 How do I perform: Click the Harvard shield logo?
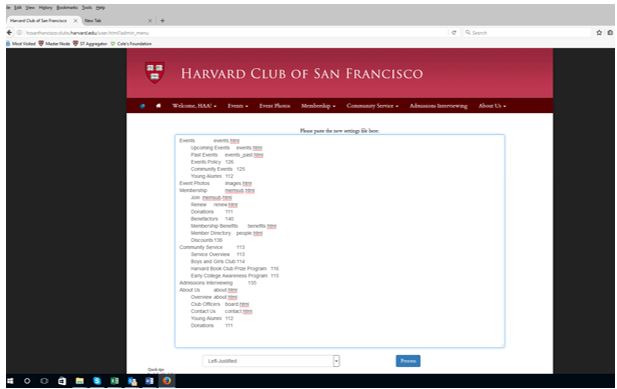pos(155,72)
